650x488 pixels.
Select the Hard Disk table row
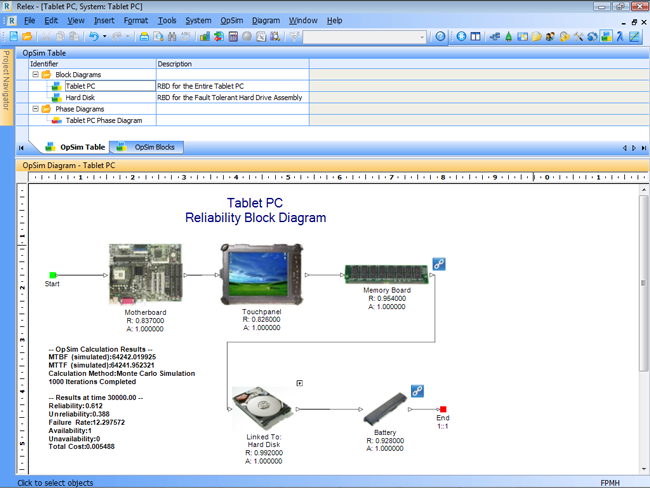79,98
